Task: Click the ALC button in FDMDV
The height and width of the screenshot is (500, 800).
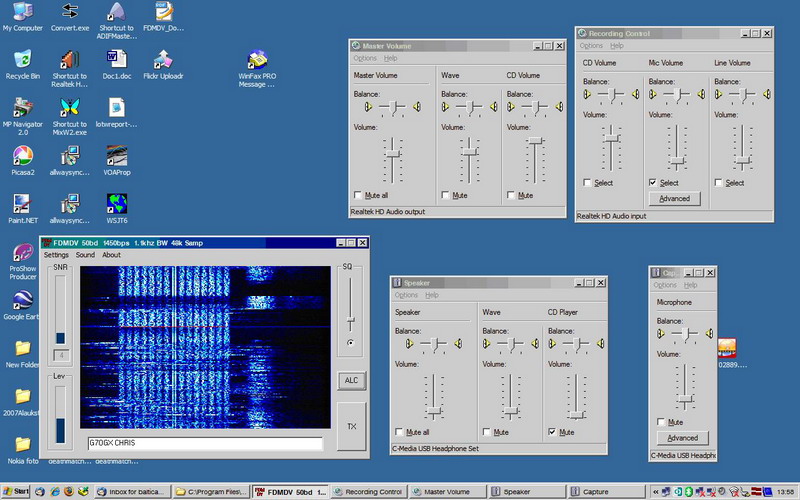Action: [350, 380]
